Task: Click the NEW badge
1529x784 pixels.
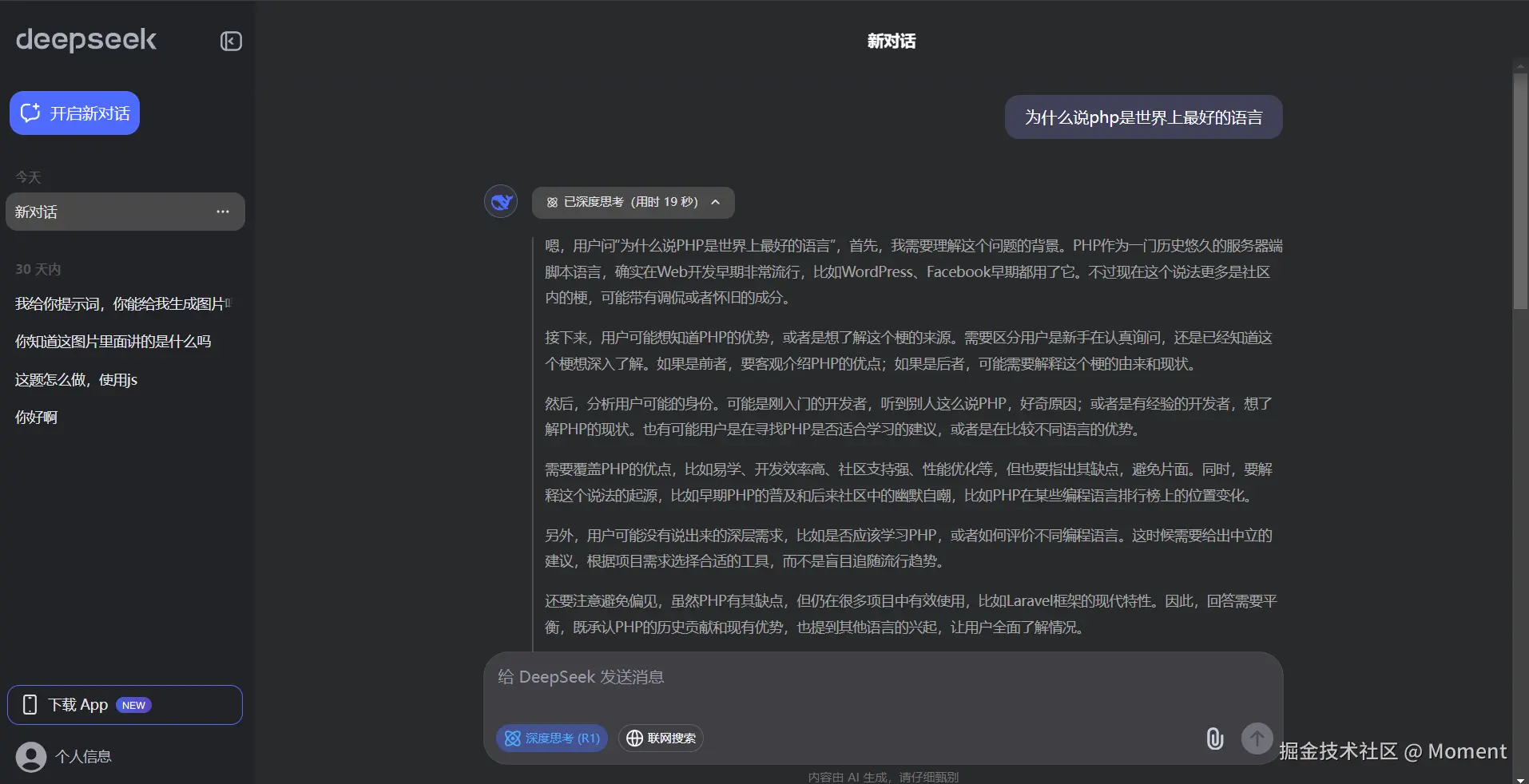Action: [x=133, y=705]
